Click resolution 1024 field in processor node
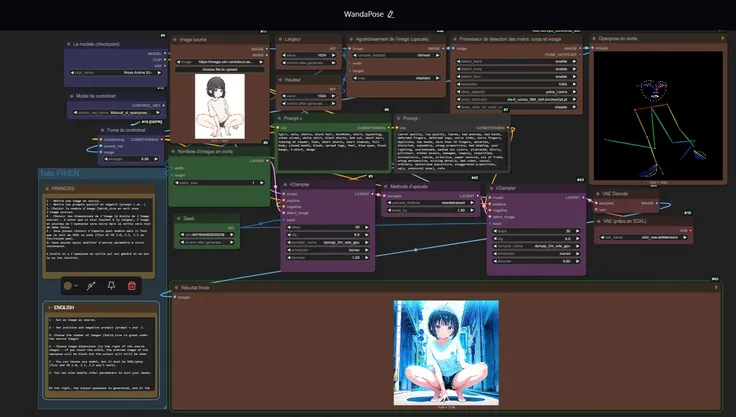 [516, 84]
